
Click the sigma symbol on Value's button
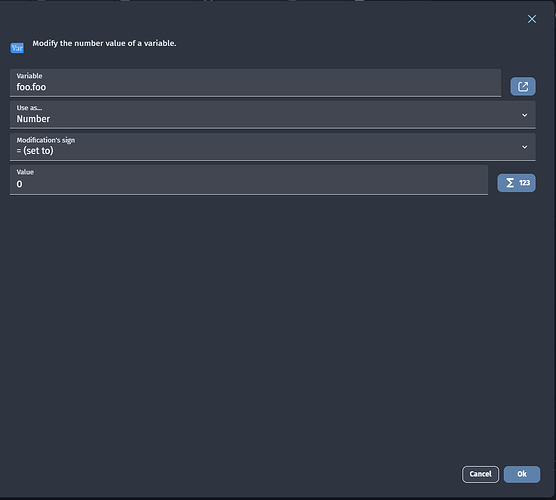(510, 183)
